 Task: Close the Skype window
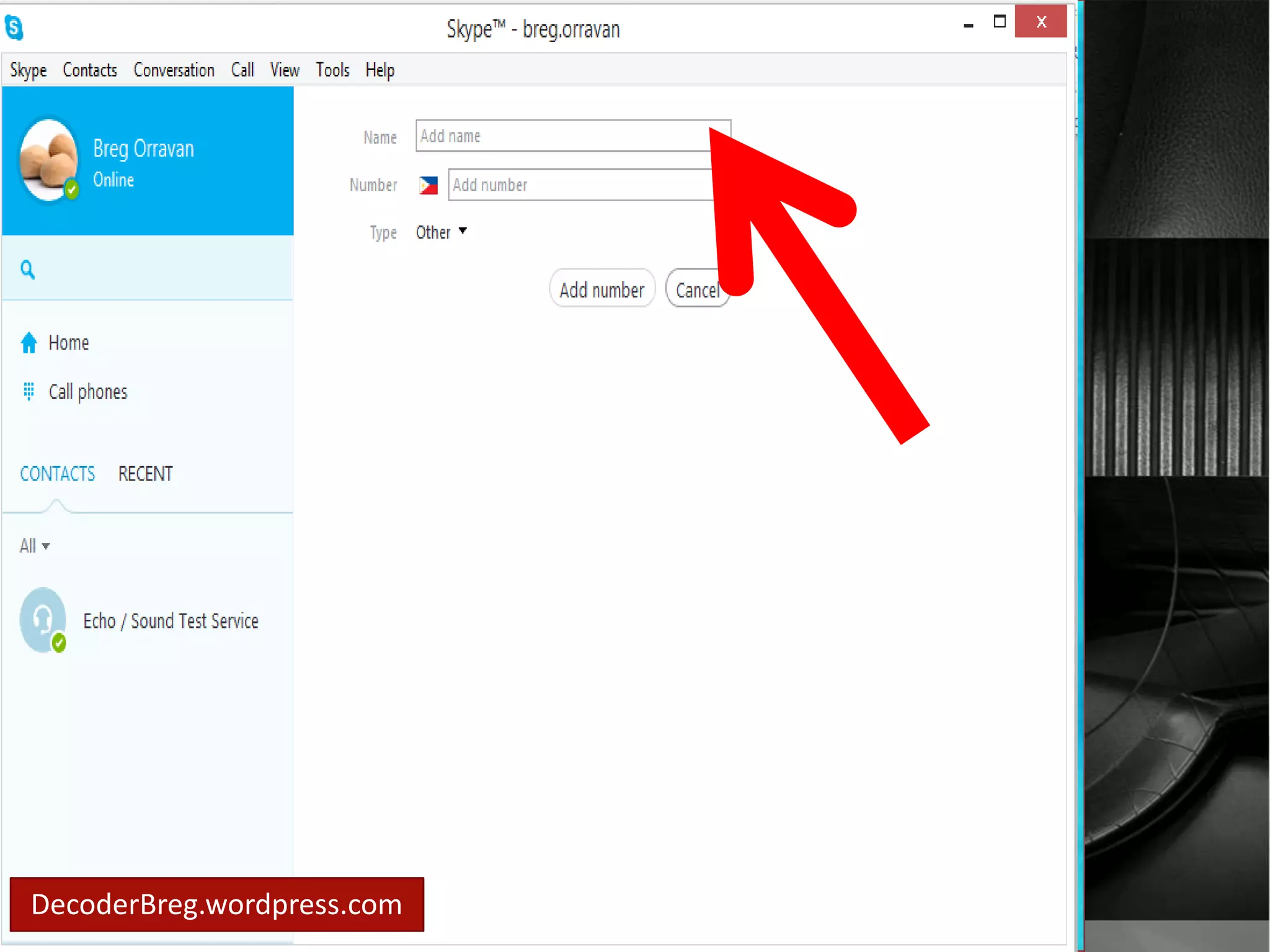[1041, 22]
